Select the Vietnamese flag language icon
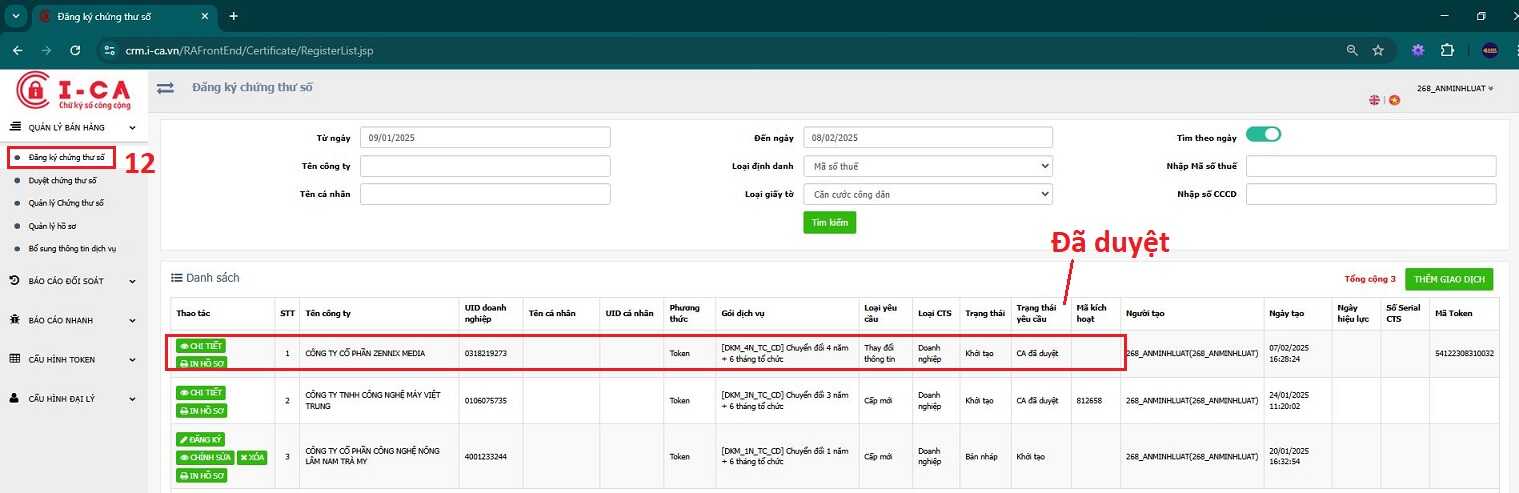1519x493 pixels. [1395, 100]
